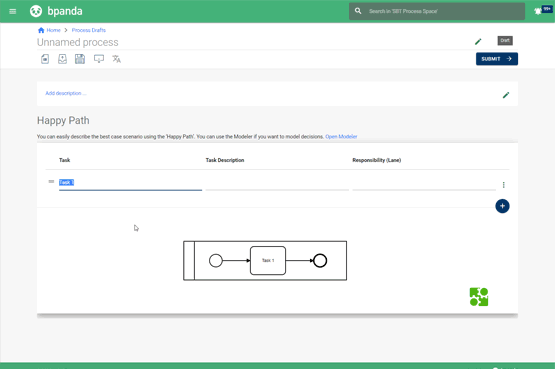Open the translate language icon
Screen dimensions: 555x369
tap(116, 59)
